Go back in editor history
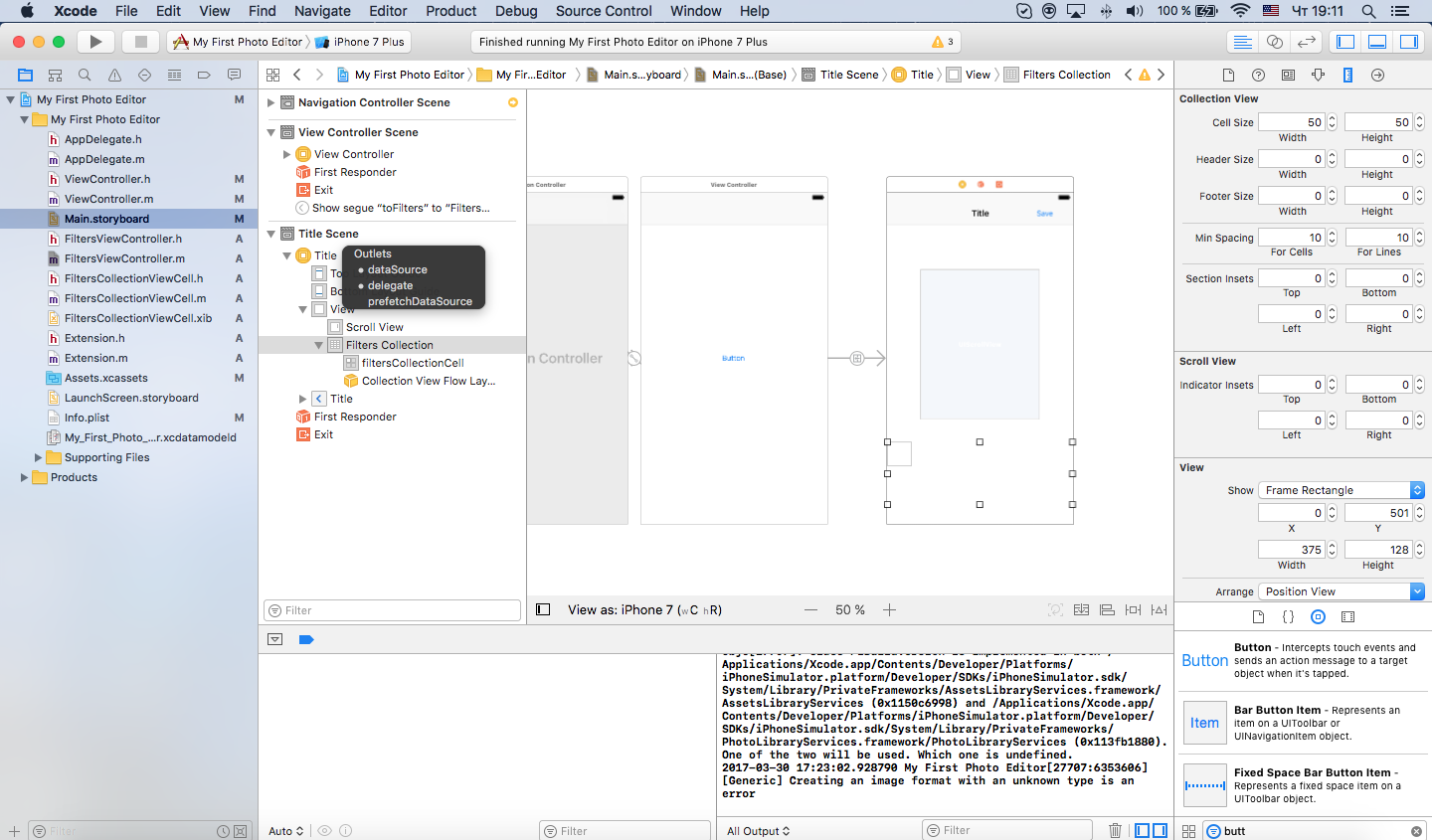This screenshot has height=840, width=1432. [x=296, y=75]
